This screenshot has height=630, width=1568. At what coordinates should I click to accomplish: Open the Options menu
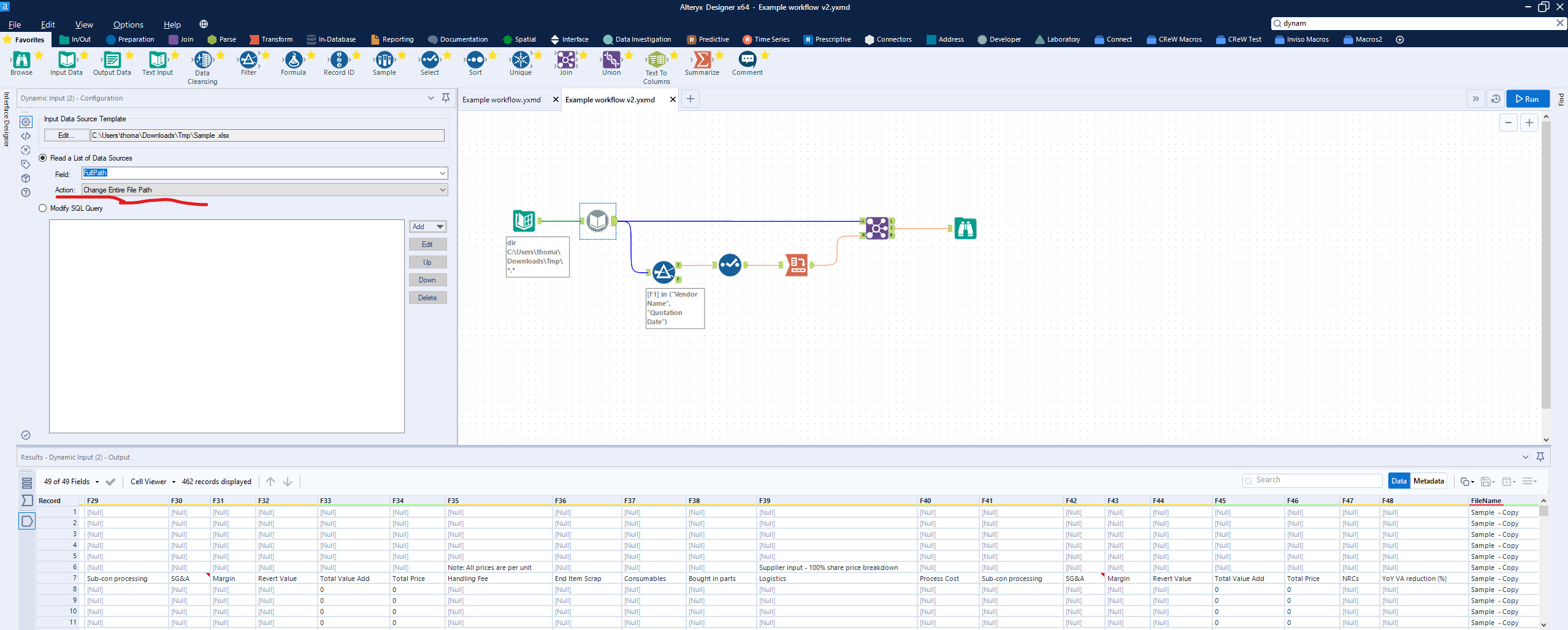click(x=128, y=25)
